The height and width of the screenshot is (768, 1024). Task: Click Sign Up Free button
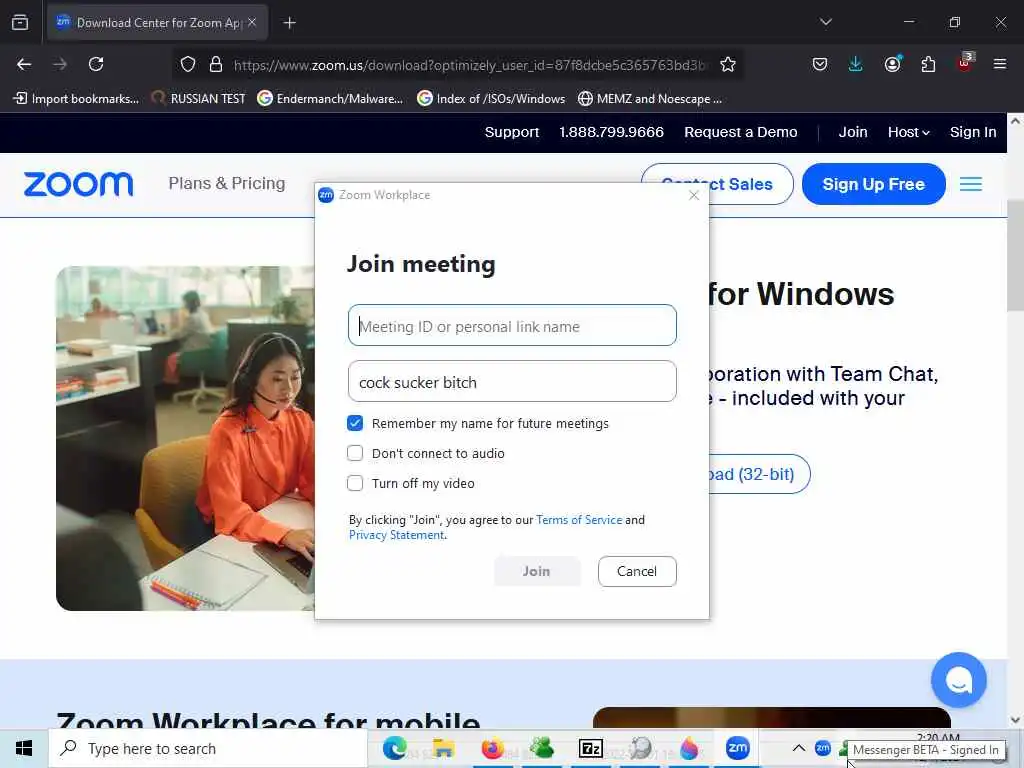pyautogui.click(x=873, y=184)
